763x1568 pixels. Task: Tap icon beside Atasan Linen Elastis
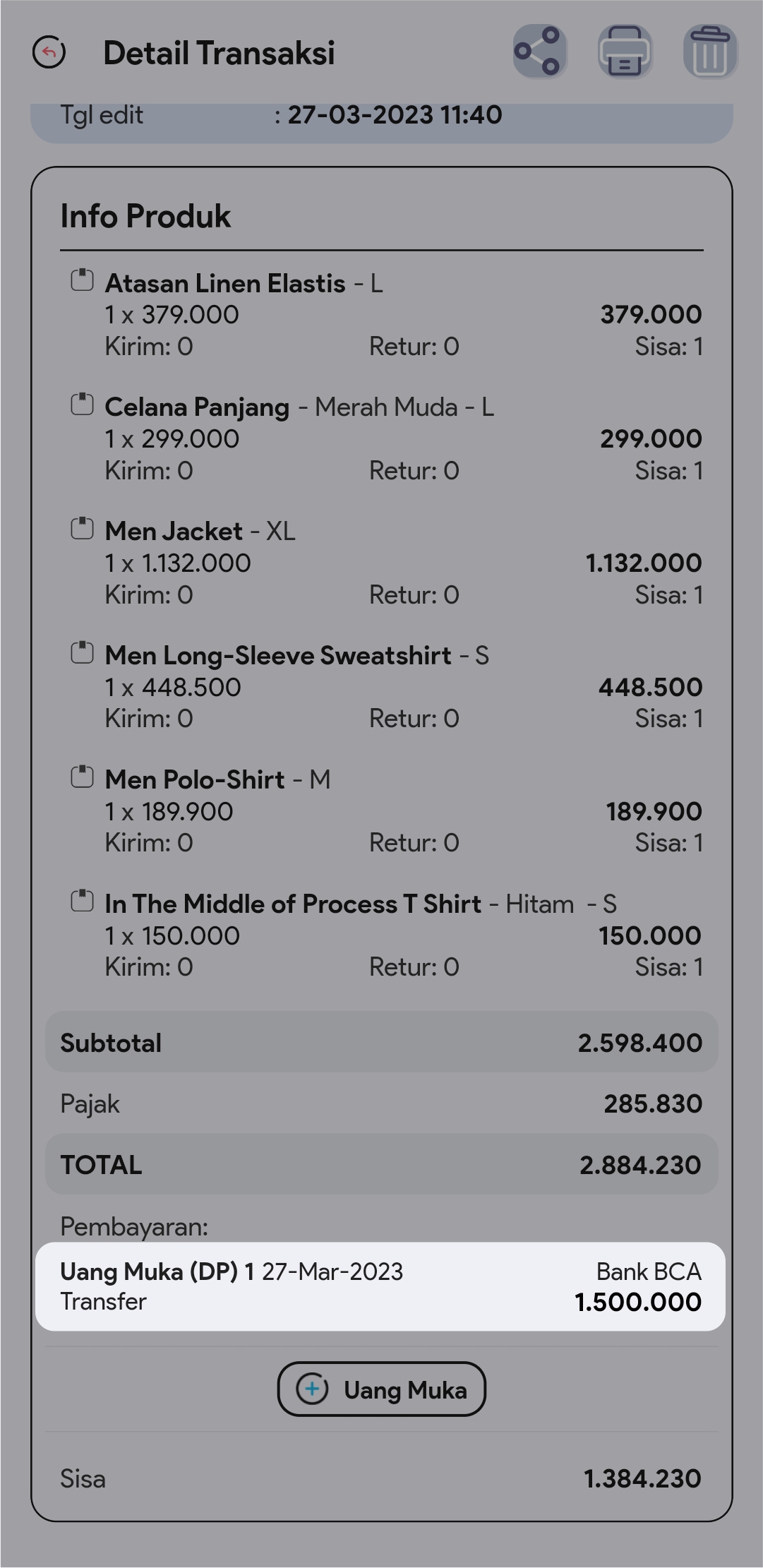[x=82, y=280]
